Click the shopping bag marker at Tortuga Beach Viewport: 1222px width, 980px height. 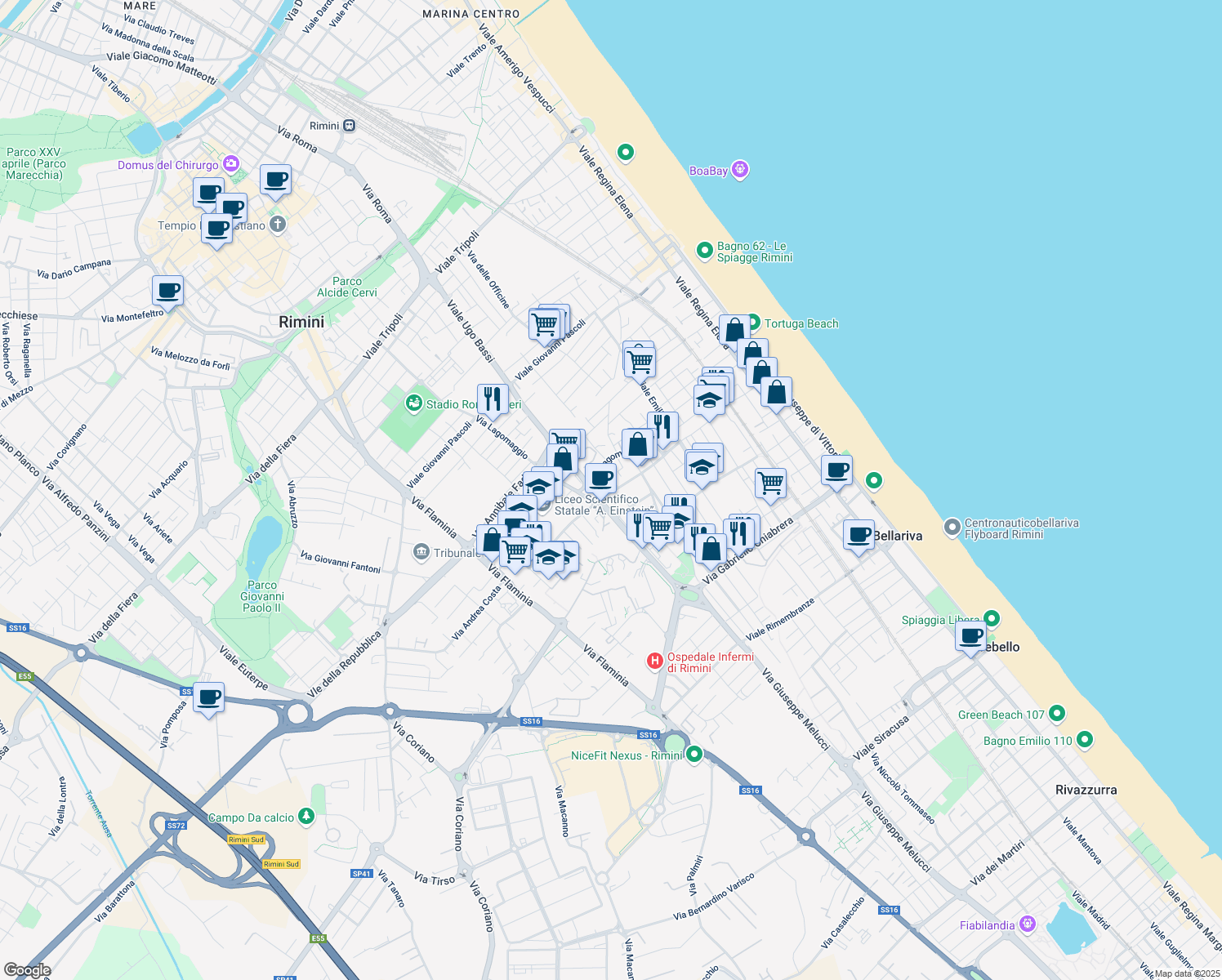pos(734,331)
